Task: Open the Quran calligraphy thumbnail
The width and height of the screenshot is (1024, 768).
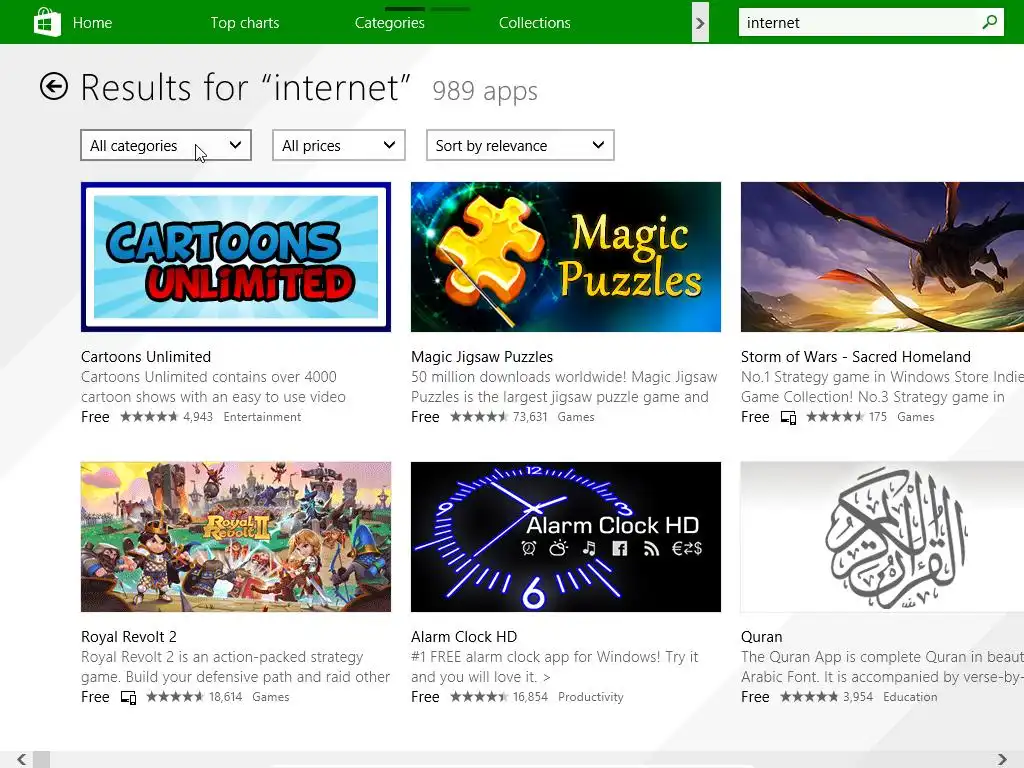Action: [882, 537]
